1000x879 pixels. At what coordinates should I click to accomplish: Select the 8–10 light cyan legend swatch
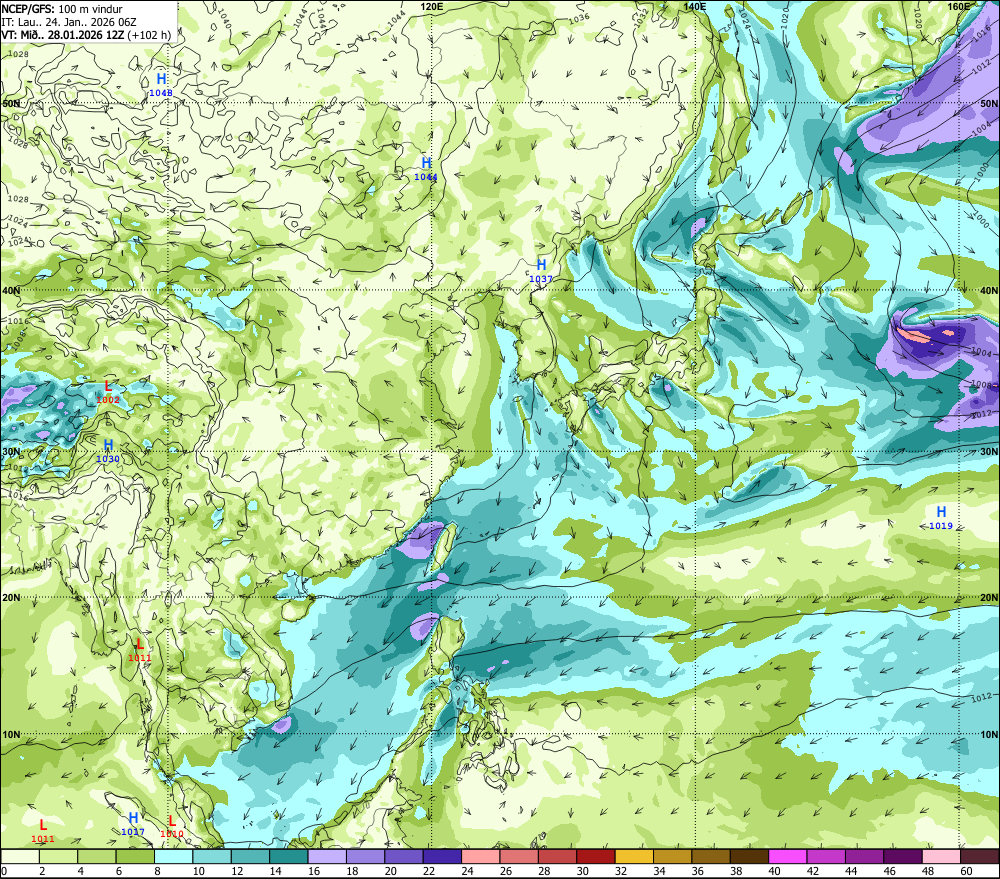pos(173,856)
